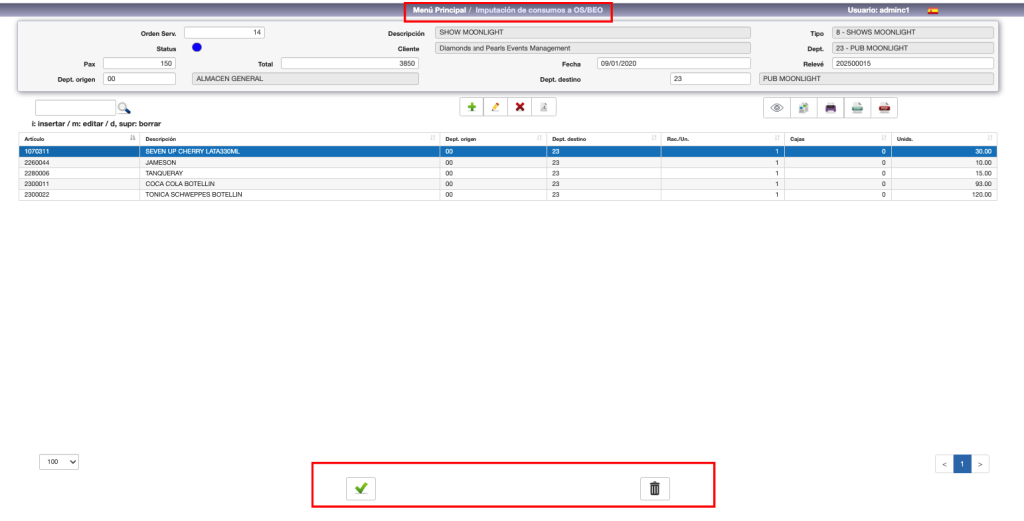The width and height of the screenshot is (1024, 521).
Task: Confirm with the green checkmark button
Action: pyautogui.click(x=361, y=488)
